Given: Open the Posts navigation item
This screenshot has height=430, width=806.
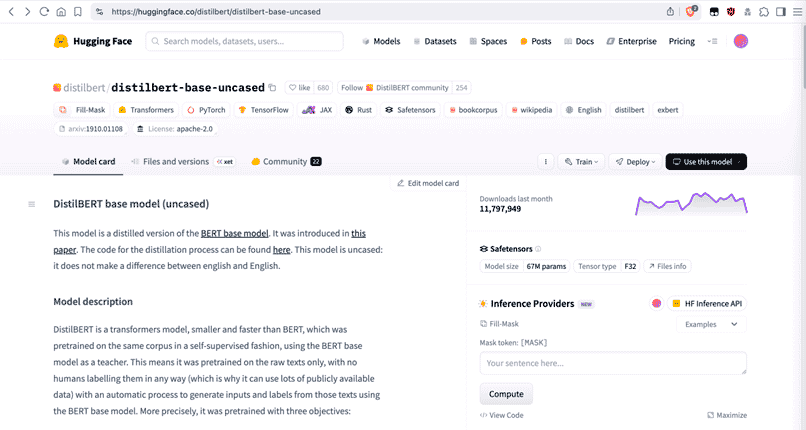Looking at the screenshot, I should click(x=535, y=41).
